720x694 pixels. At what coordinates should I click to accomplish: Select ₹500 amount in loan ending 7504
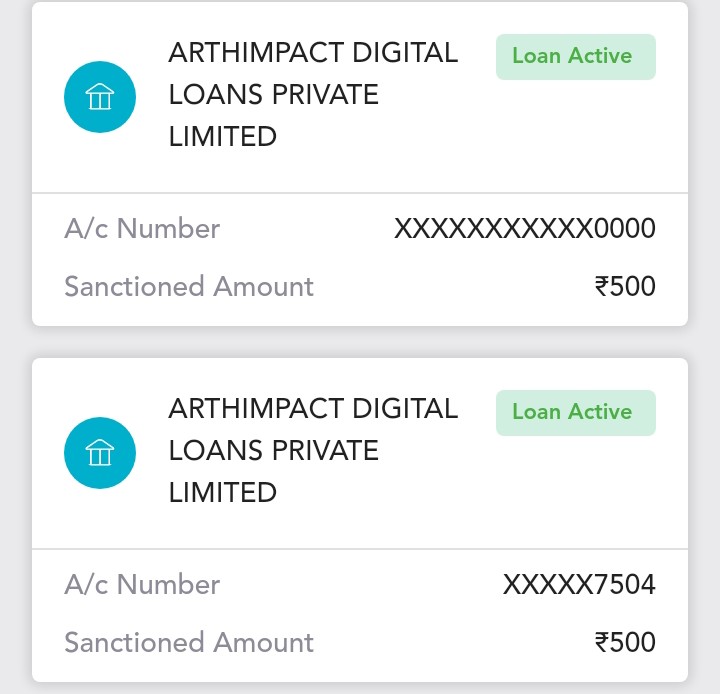point(625,642)
